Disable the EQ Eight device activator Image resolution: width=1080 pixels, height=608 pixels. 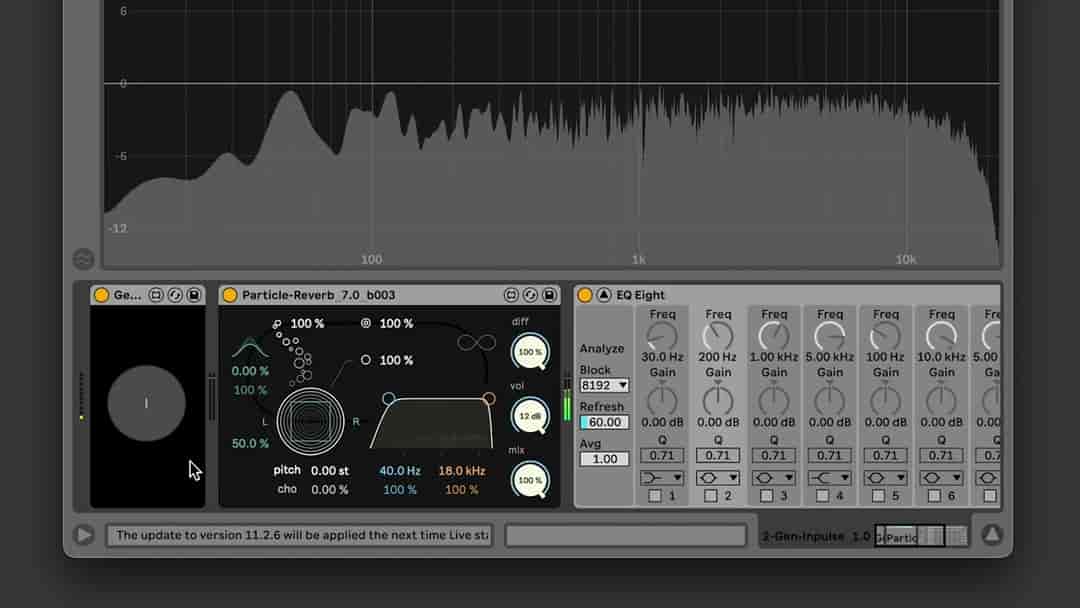click(585, 295)
